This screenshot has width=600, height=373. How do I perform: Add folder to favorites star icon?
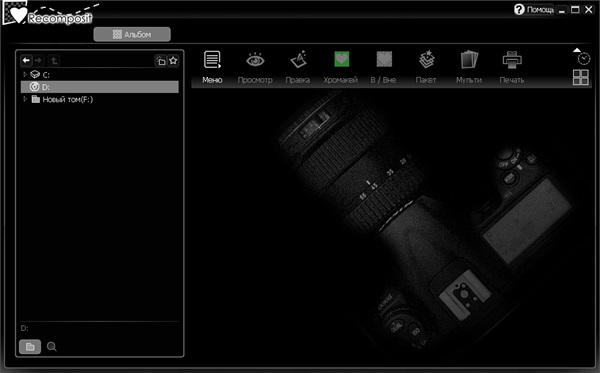tap(173, 60)
